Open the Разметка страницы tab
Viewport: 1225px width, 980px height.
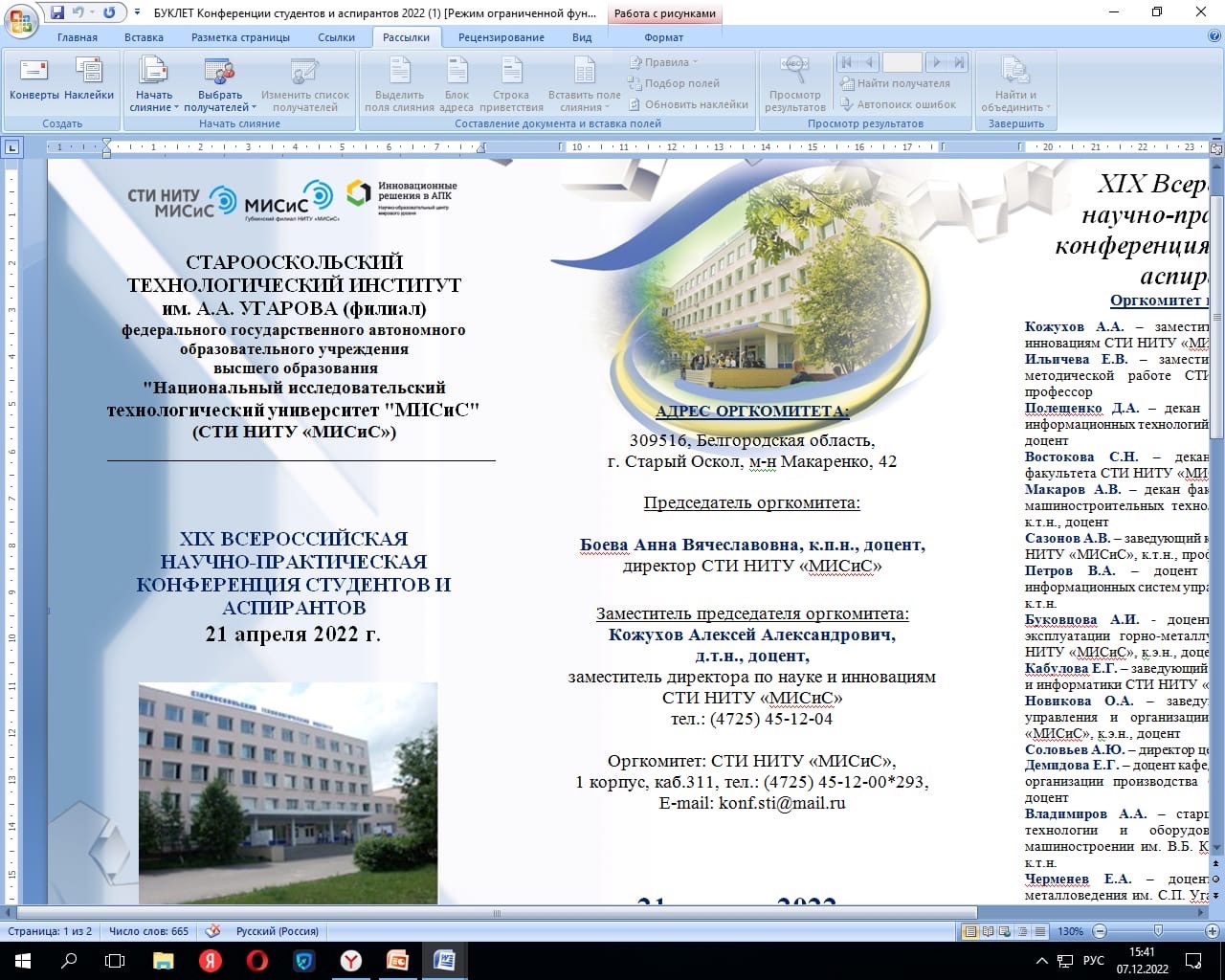pyautogui.click(x=240, y=37)
